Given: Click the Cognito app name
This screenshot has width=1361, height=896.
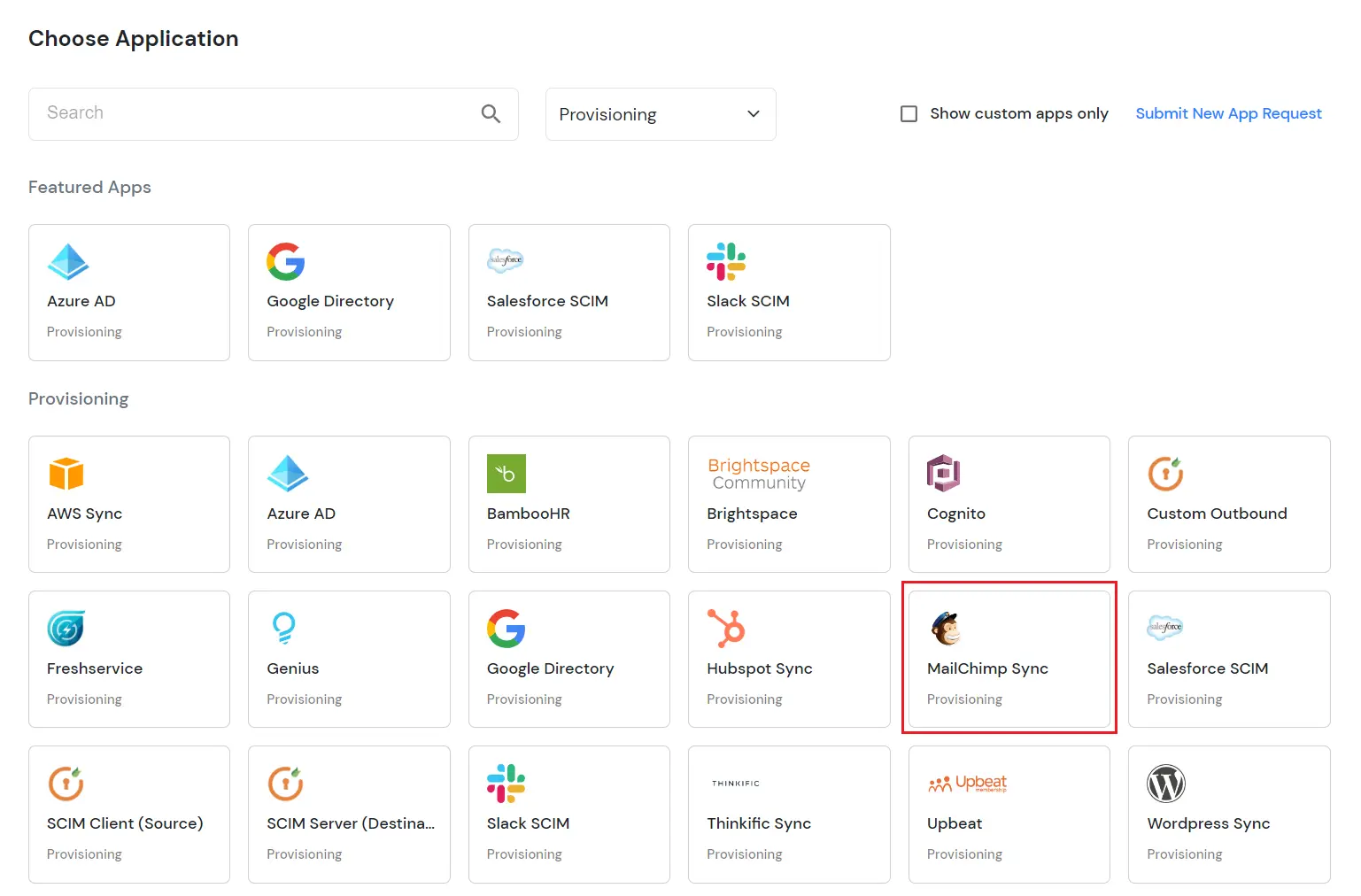Looking at the screenshot, I should [x=956, y=514].
